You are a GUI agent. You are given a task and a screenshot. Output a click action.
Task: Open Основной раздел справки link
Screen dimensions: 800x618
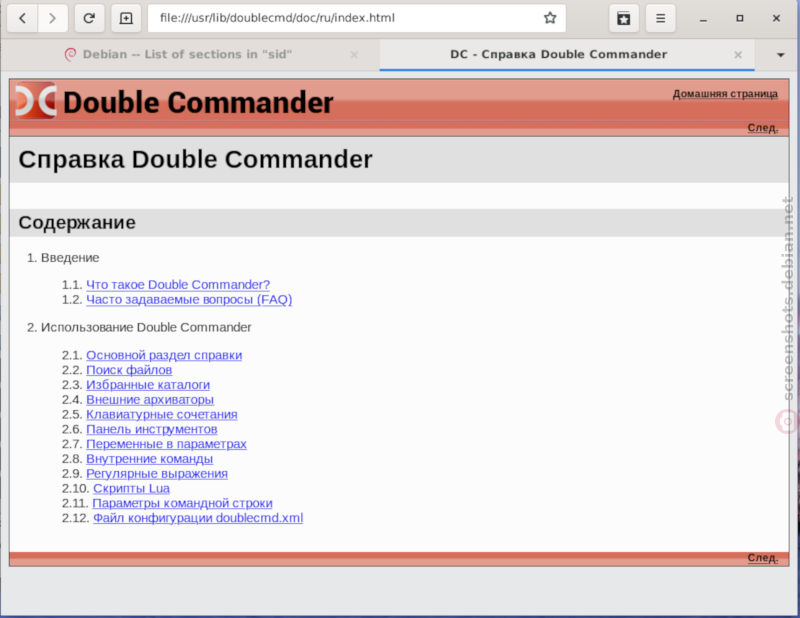tap(164, 355)
